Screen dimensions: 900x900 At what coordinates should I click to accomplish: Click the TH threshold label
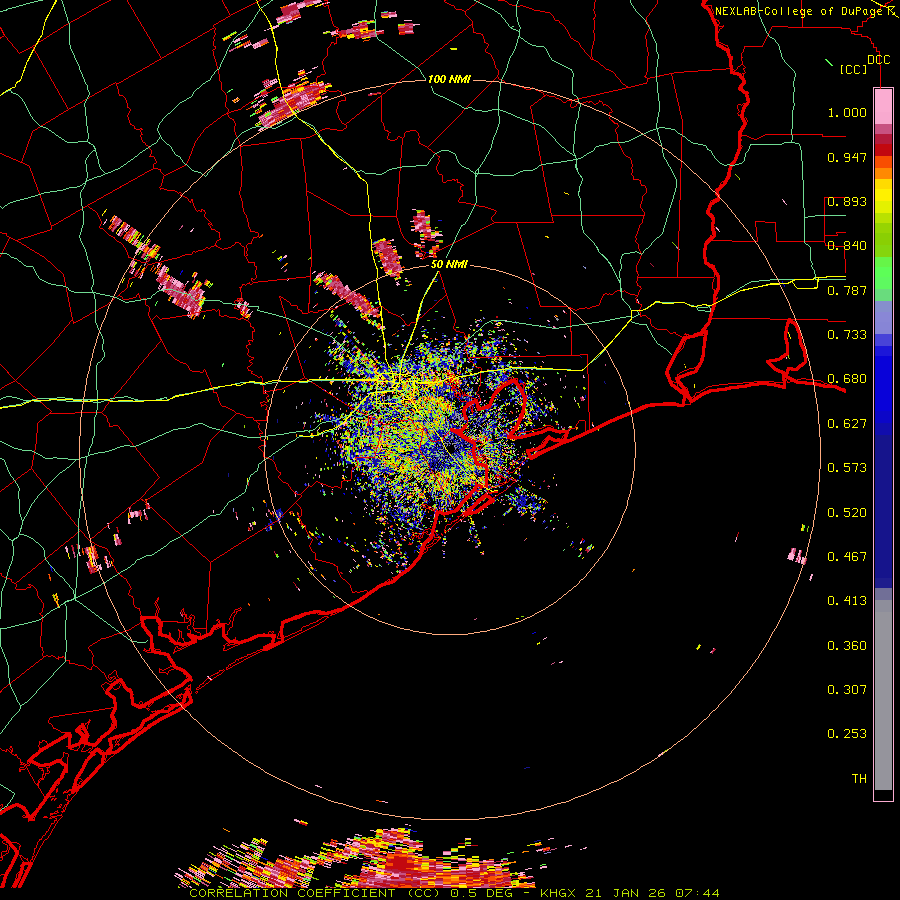[x=859, y=779]
